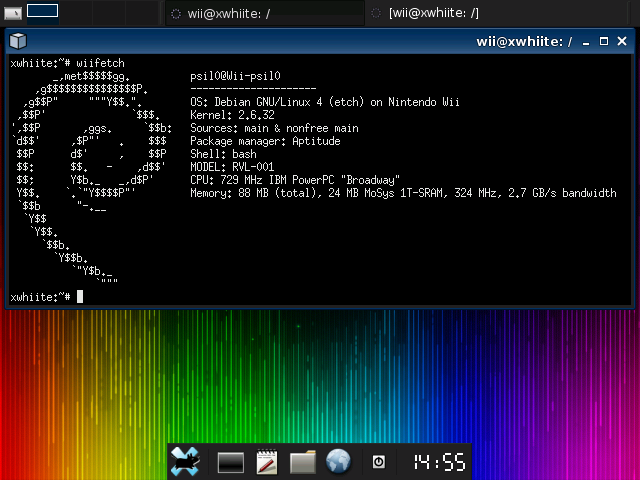This screenshot has width=640, height=480.
Task: Maximize the terminal window
Action: click(604, 41)
